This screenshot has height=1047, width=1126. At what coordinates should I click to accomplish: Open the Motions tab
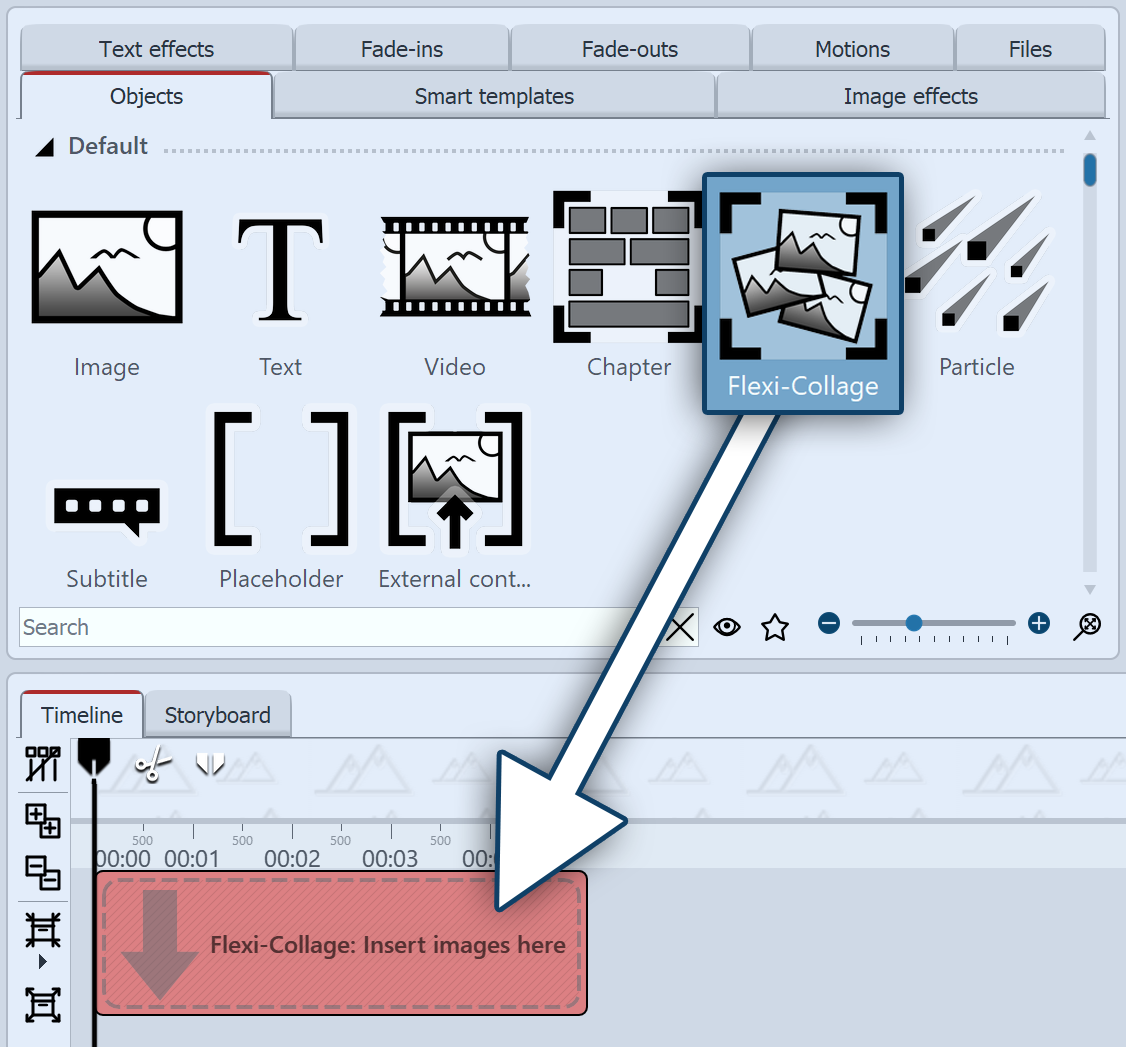pyautogui.click(x=851, y=48)
